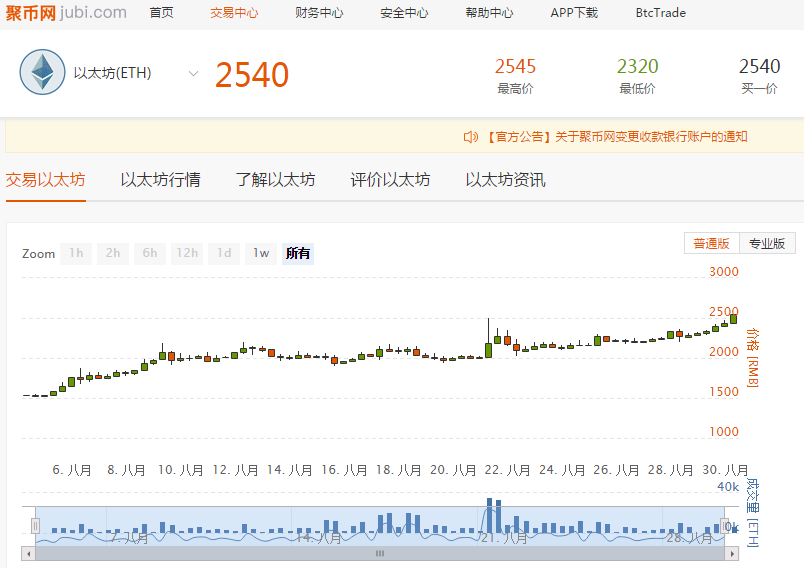This screenshot has width=804, height=568.
Task: Open the 以太坊行情 tab
Action: tap(160, 180)
